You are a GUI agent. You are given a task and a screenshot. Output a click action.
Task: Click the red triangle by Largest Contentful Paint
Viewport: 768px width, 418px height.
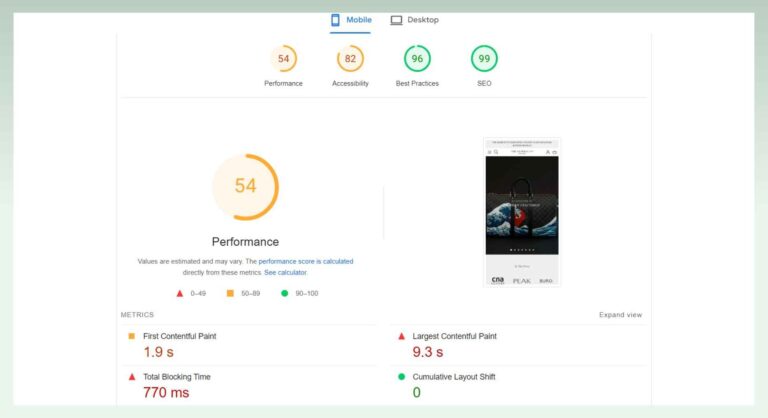pyautogui.click(x=402, y=336)
